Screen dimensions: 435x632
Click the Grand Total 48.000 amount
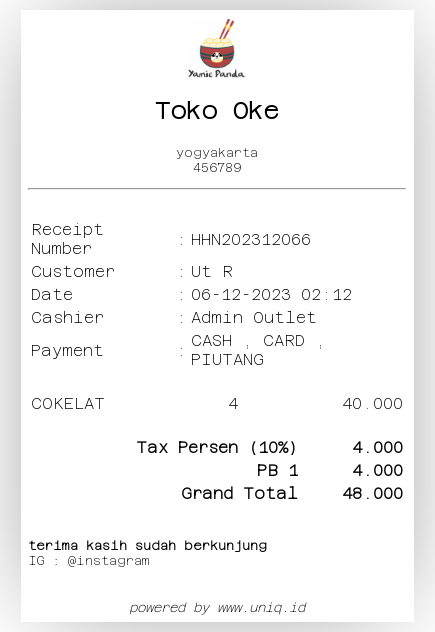(373, 493)
